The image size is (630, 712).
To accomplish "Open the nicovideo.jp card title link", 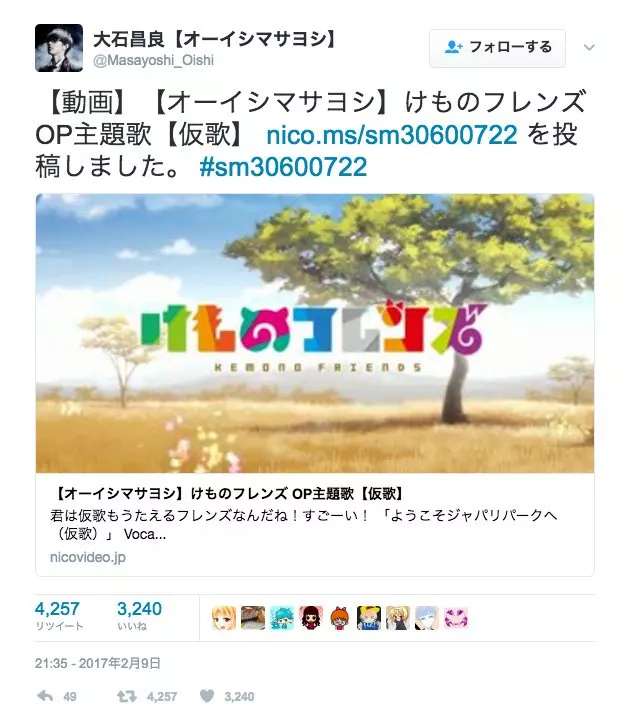I will tap(228, 494).
